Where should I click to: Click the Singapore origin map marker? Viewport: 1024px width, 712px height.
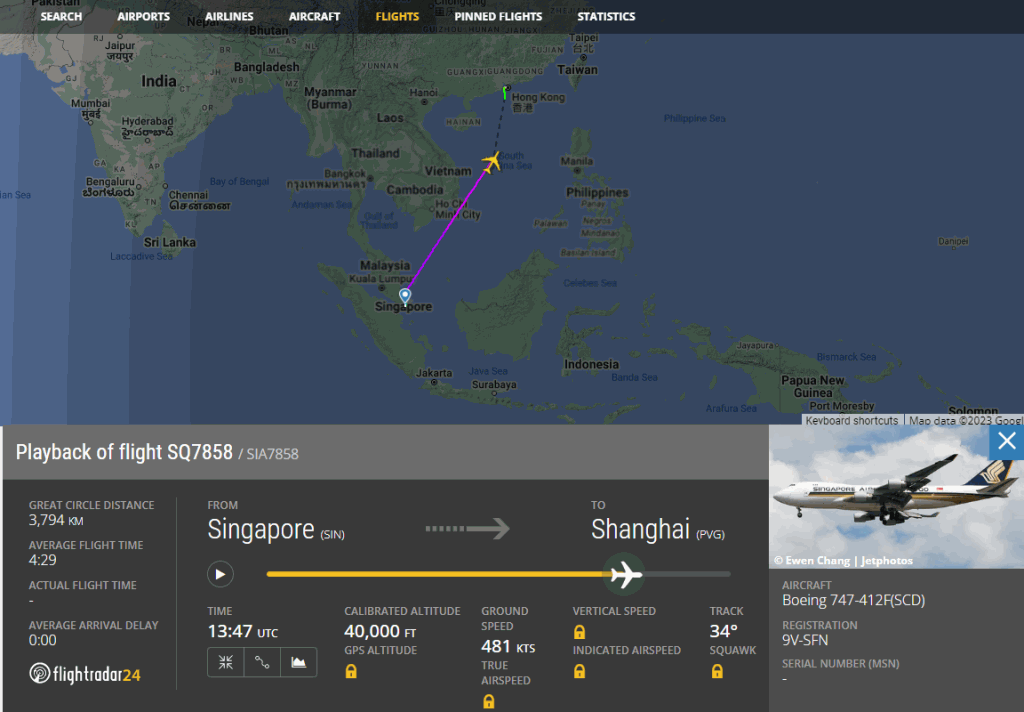(x=405, y=296)
